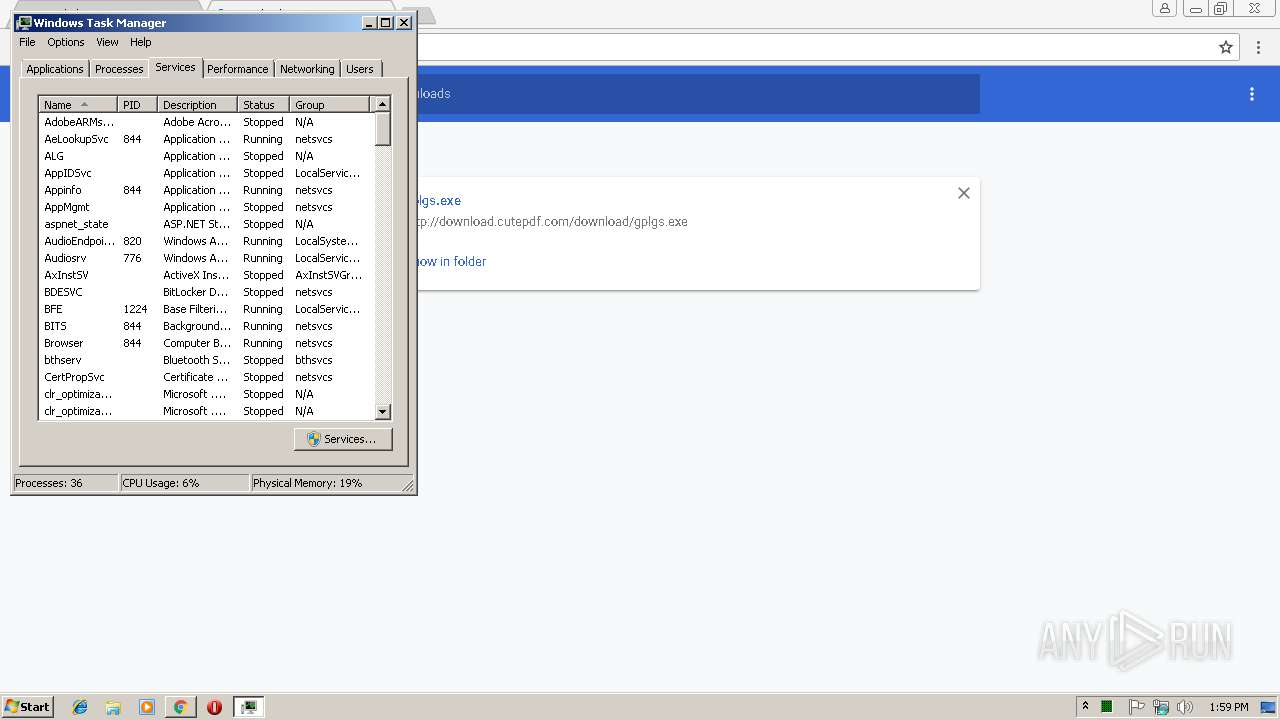Sort by the Description column header
Viewport: 1280px width, 720px height.
click(198, 105)
